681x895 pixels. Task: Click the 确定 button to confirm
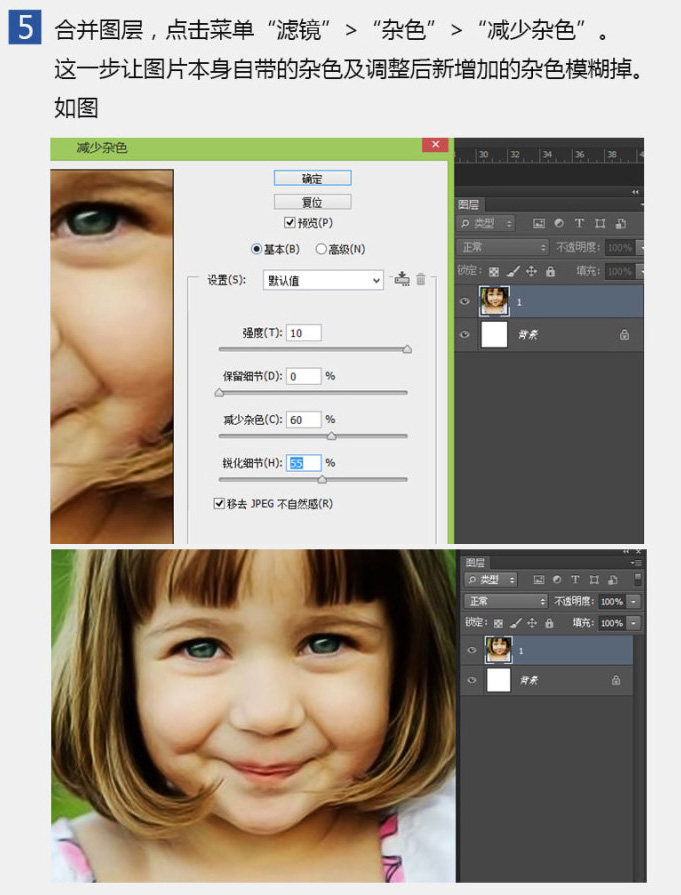coord(312,178)
